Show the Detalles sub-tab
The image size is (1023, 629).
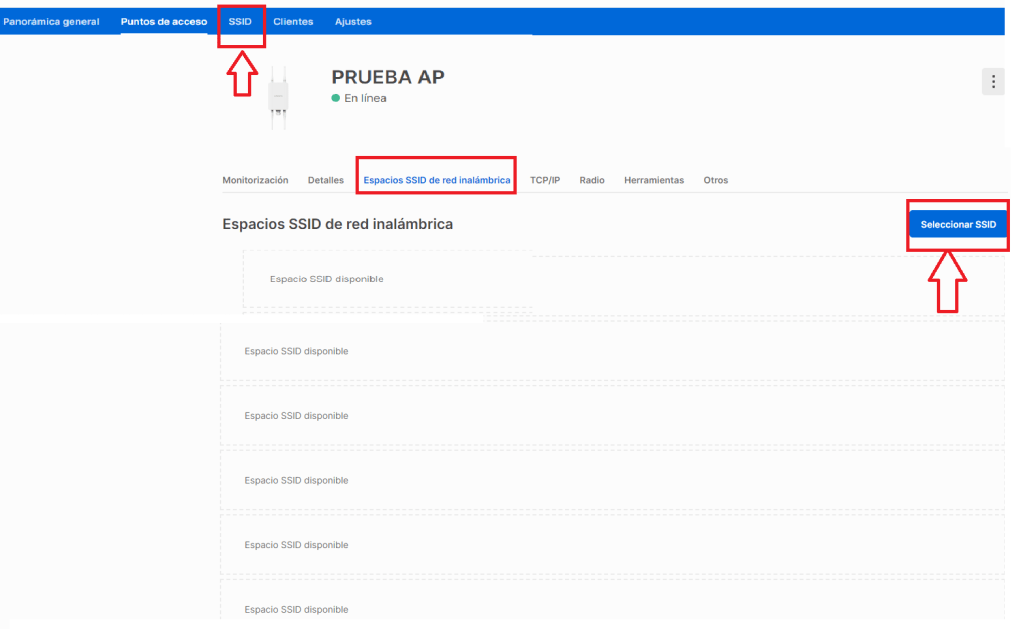326,180
